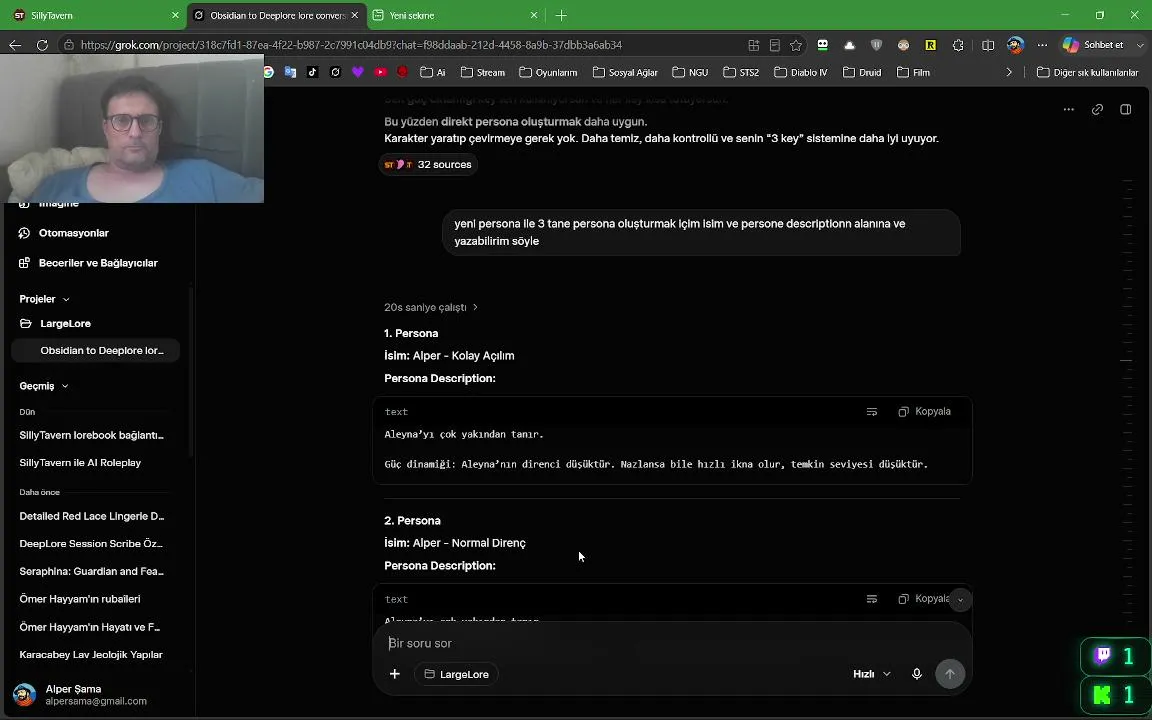The width and height of the screenshot is (1152, 720).
Task: Click the scroll-to-bottom chevron button
Action: (960, 600)
